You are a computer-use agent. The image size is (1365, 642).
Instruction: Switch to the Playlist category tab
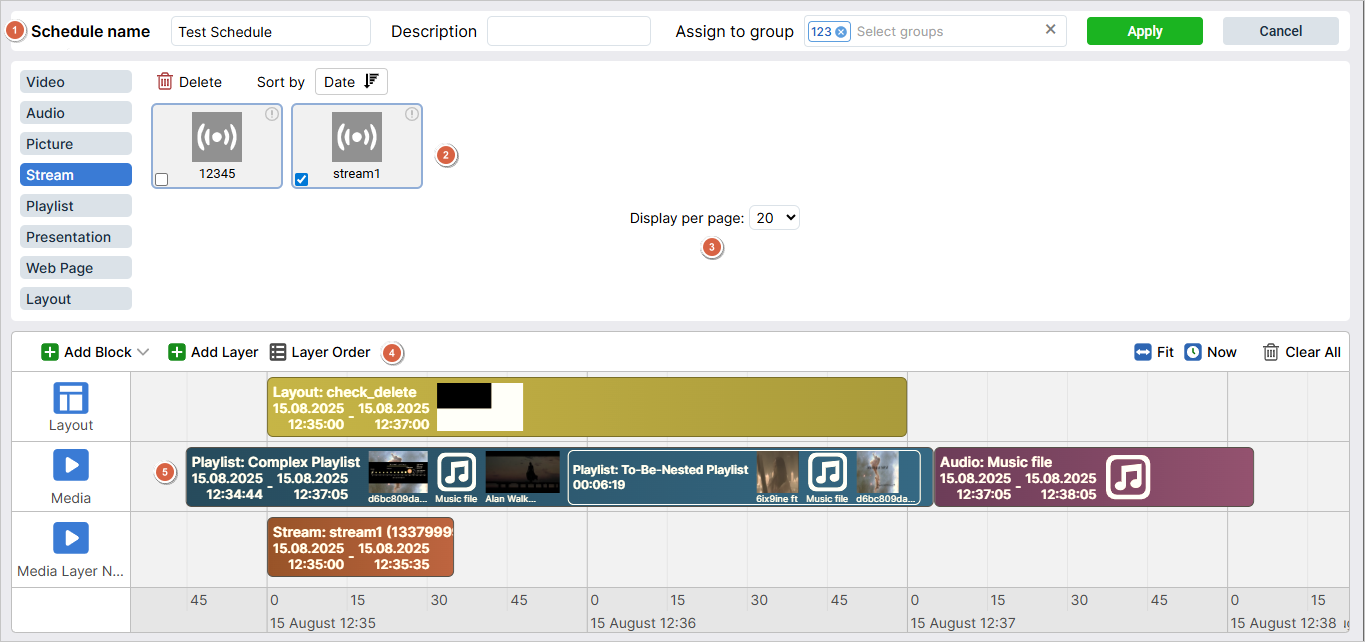tap(76, 206)
